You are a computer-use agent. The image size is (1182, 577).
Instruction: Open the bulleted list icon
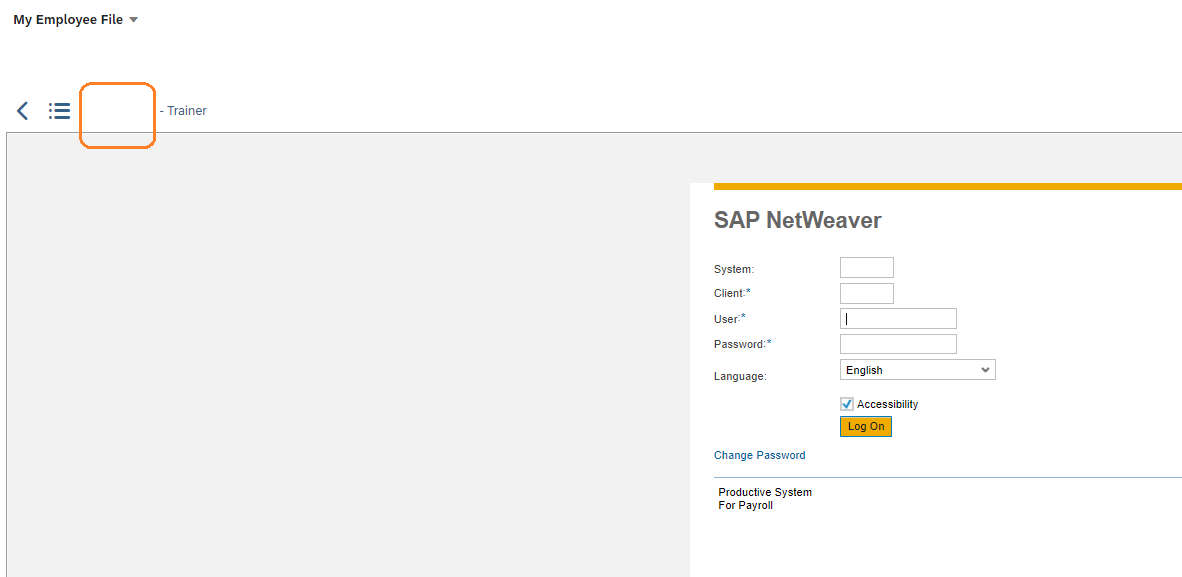pyautogui.click(x=60, y=111)
